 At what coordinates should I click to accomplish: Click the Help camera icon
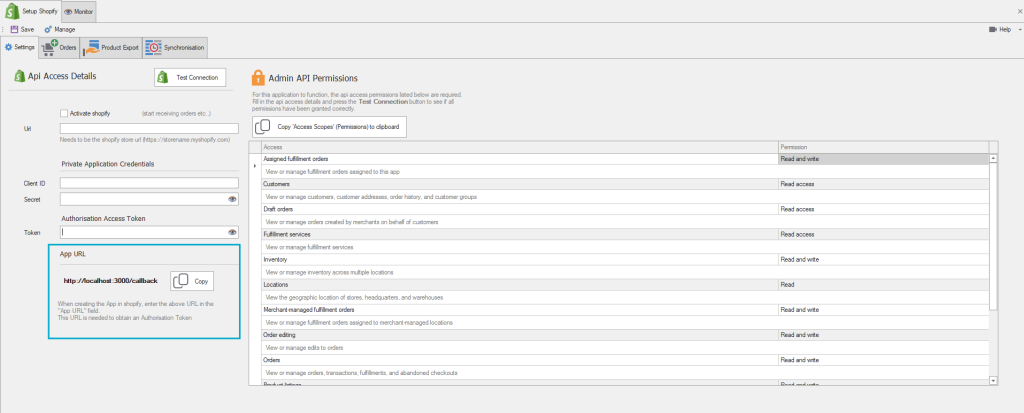pyautogui.click(x=993, y=29)
